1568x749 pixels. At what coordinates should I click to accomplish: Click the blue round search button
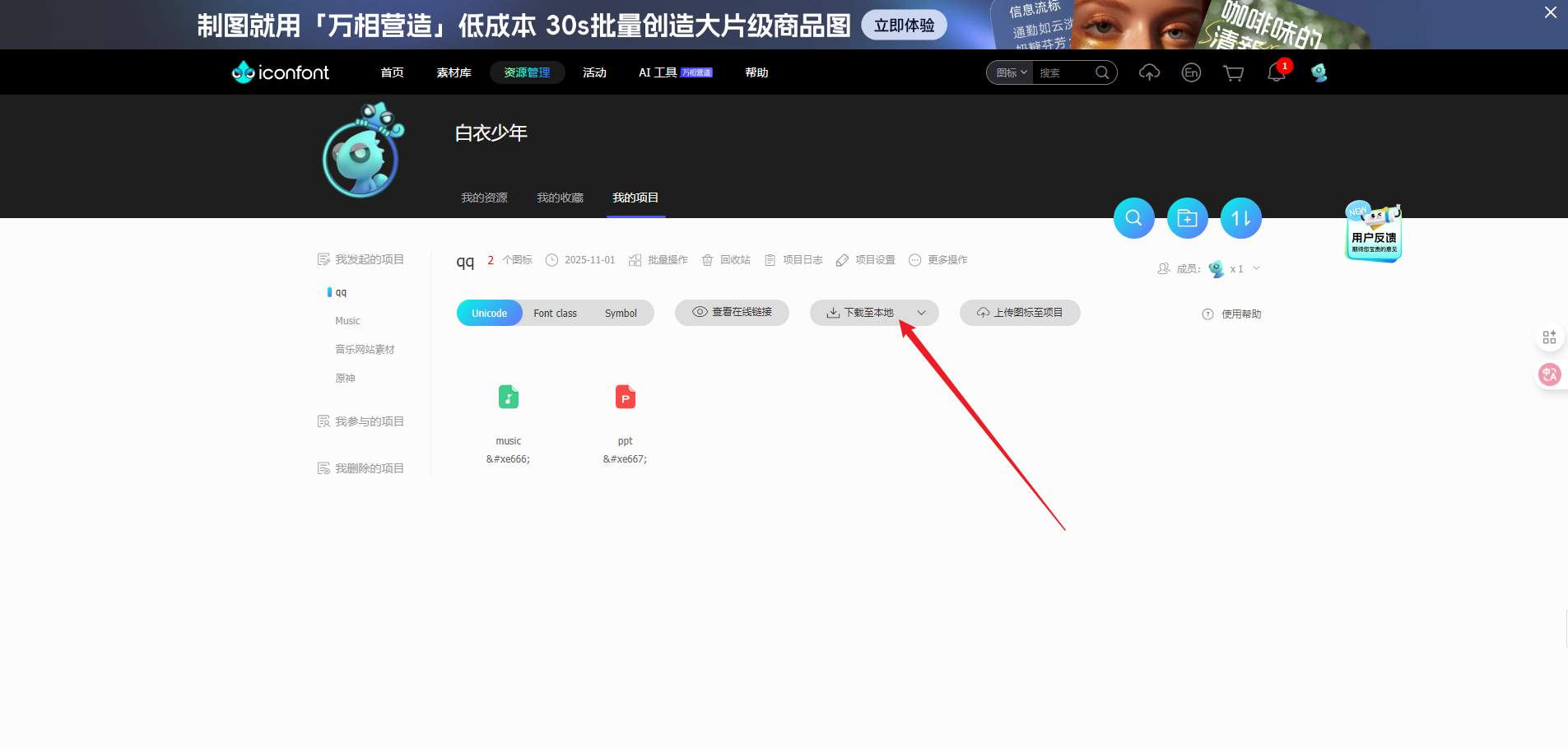(x=1133, y=218)
